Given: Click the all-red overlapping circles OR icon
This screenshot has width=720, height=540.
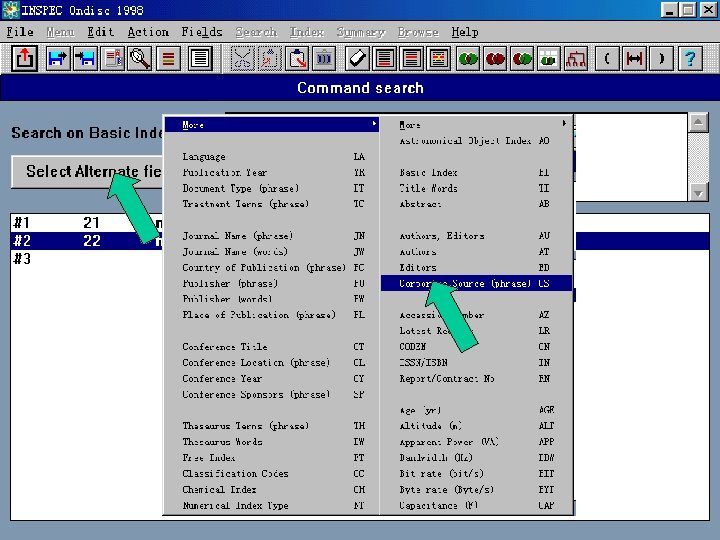Looking at the screenshot, I should (x=495, y=58).
